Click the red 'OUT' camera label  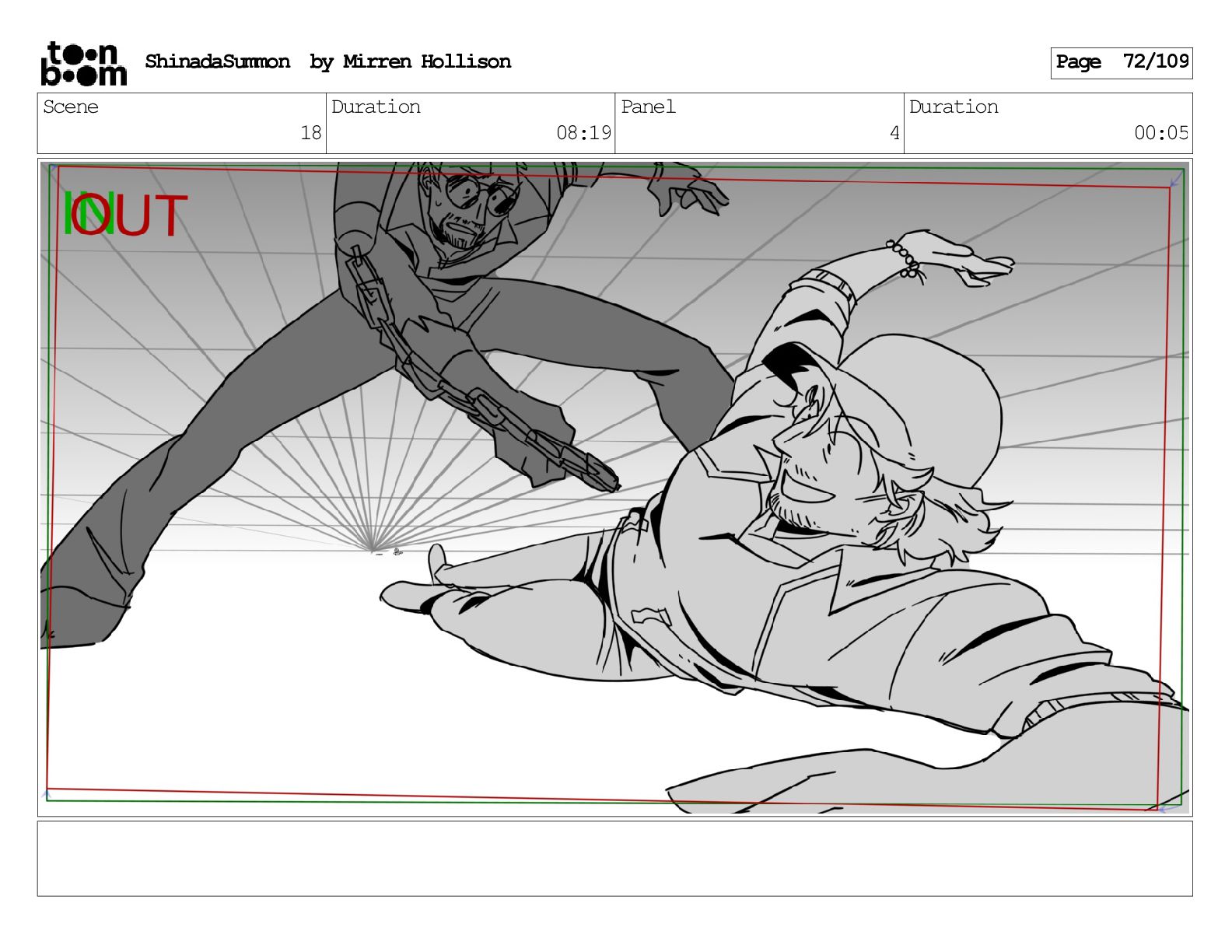pyautogui.click(x=130, y=215)
